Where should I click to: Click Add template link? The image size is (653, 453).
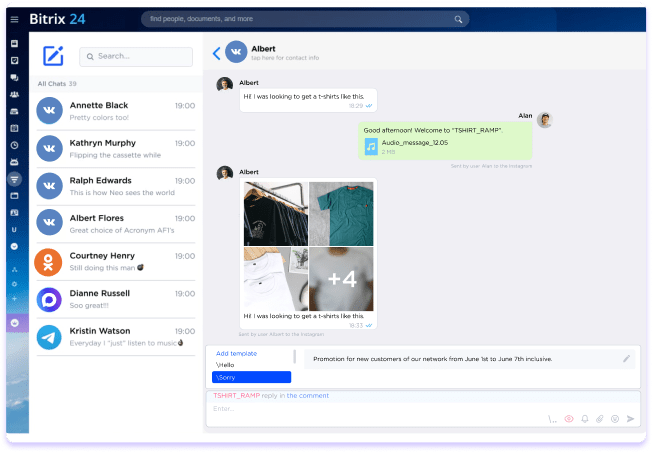236,353
